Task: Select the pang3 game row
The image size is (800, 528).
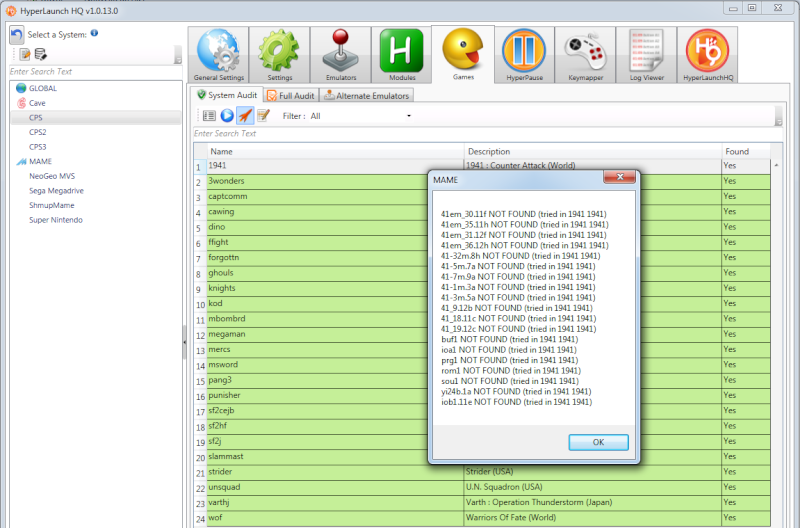Action: point(482,380)
